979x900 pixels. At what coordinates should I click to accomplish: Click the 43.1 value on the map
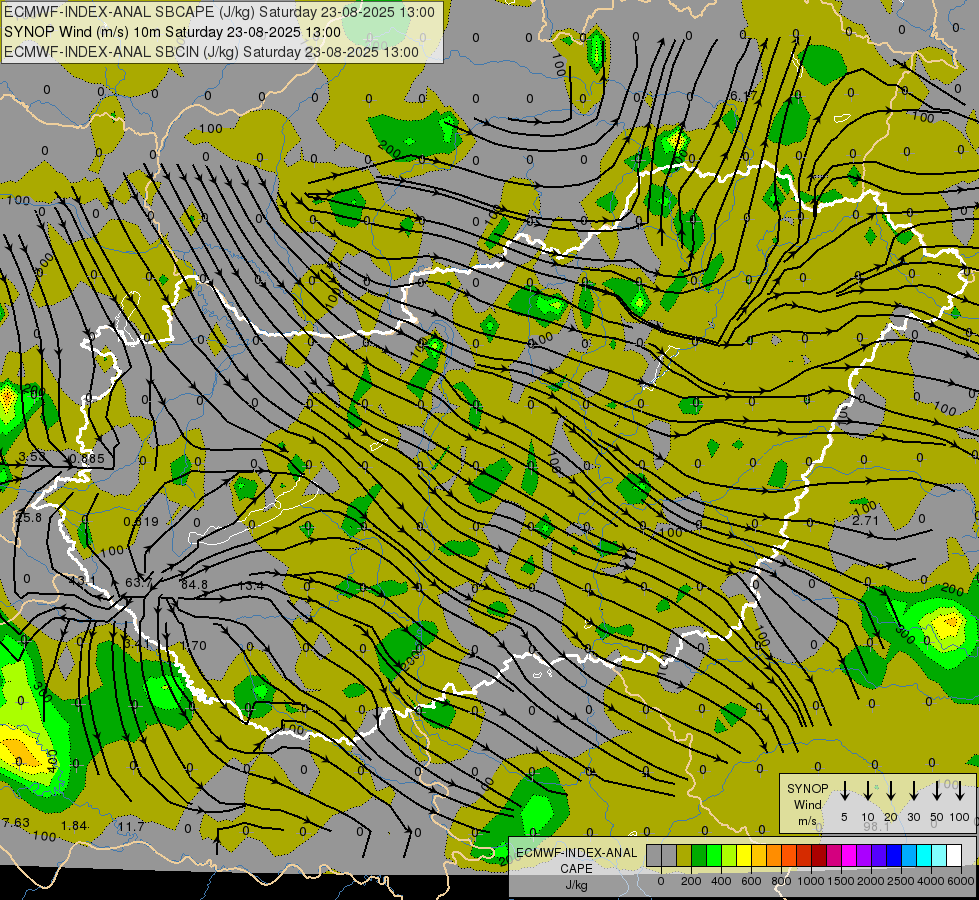click(82, 581)
